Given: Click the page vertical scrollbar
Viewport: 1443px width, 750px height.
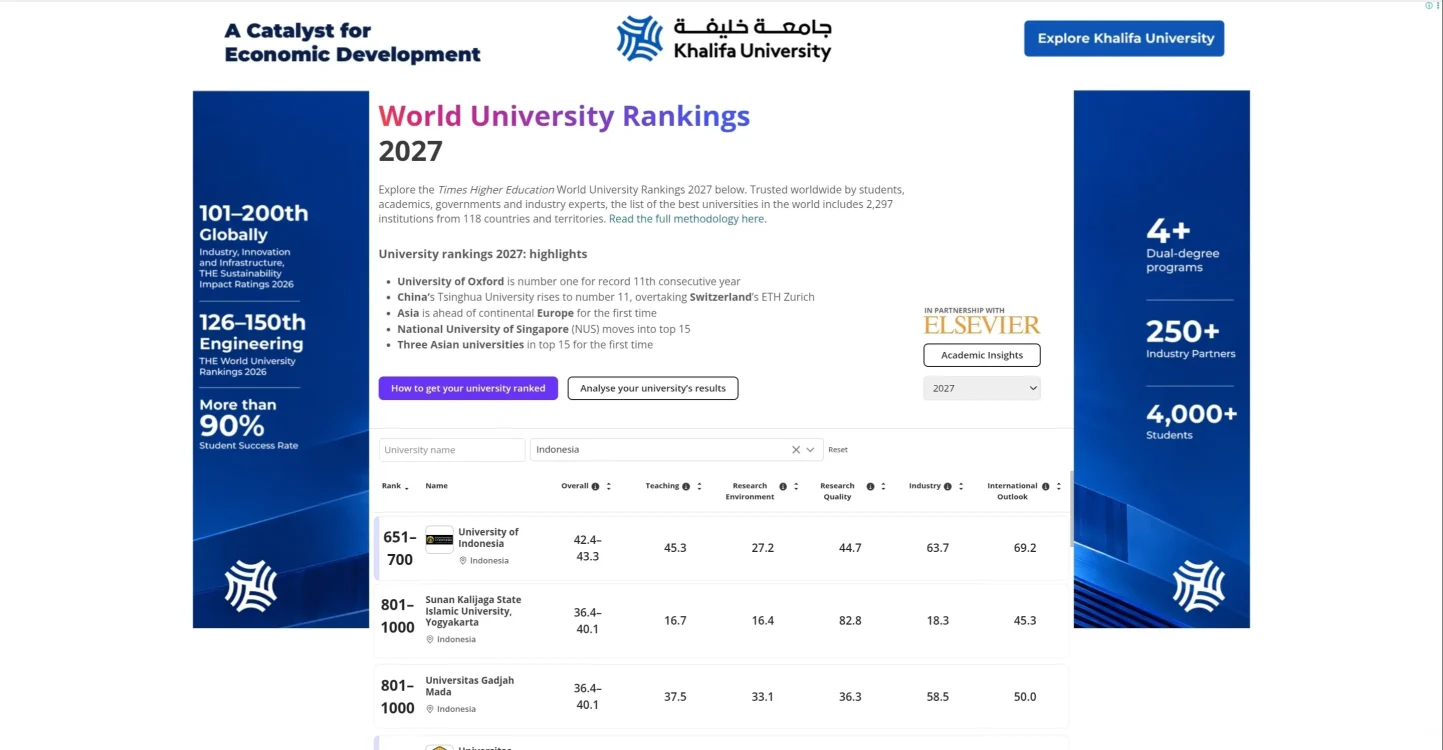Looking at the screenshot, I should point(1072,508).
